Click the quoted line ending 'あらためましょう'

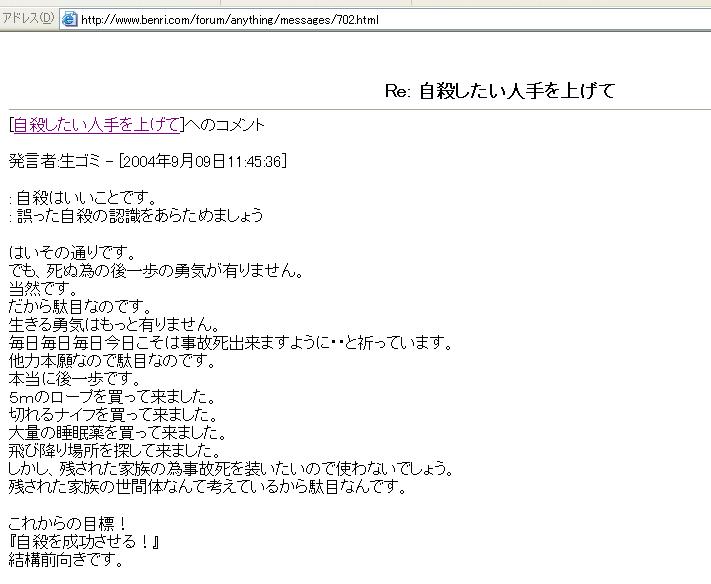coord(136,215)
